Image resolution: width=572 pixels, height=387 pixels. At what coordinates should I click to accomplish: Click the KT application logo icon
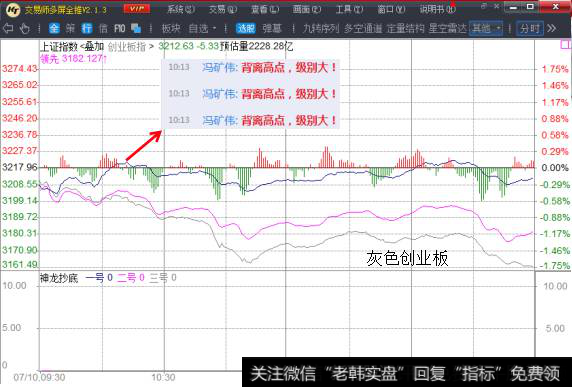(x=13, y=9)
